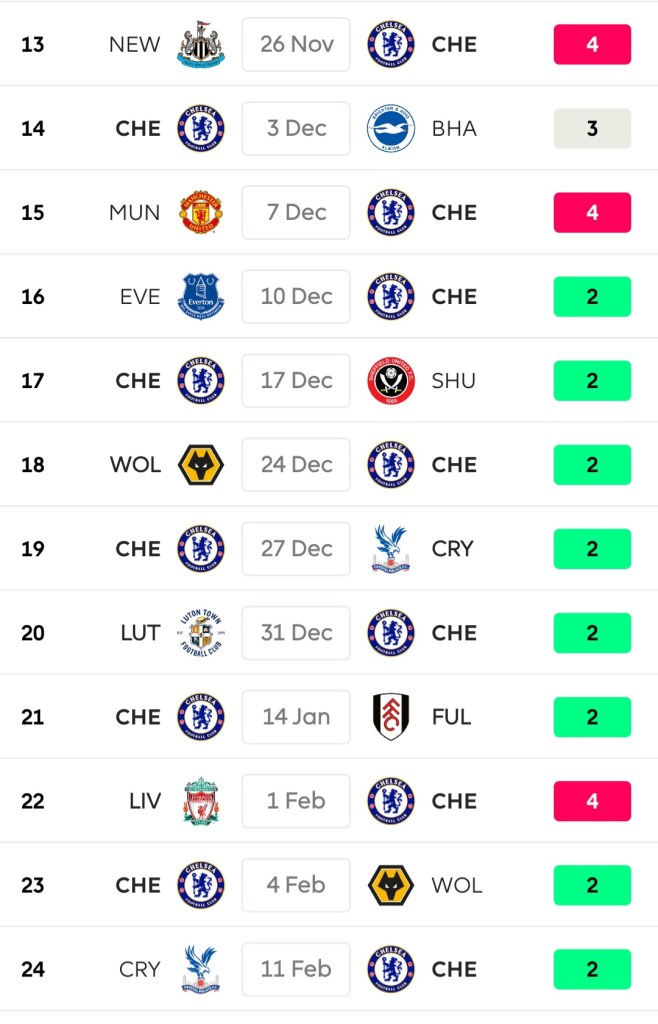Click grey difficulty 3 badge for Brighton
Image resolution: width=658 pixels, height=1024 pixels.
[592, 129]
